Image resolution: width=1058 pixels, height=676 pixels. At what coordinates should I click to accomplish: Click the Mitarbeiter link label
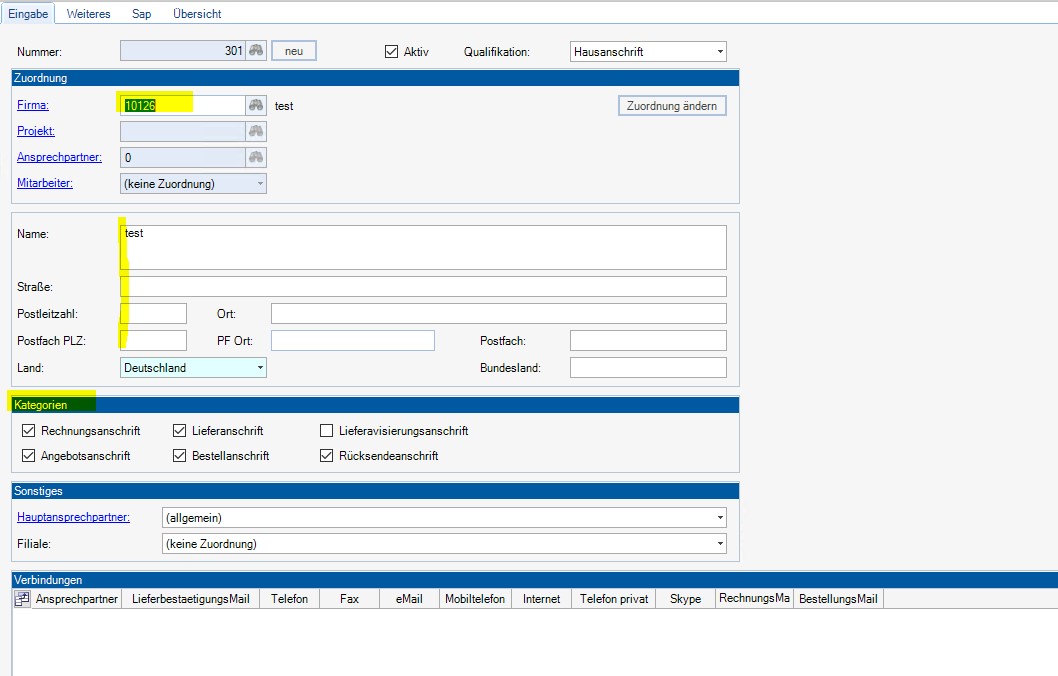45,183
